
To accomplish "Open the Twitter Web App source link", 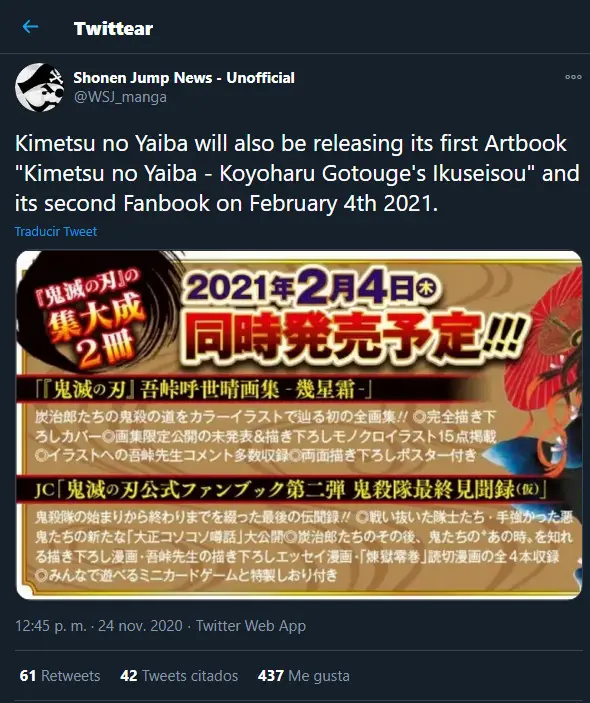I will click(251, 625).
